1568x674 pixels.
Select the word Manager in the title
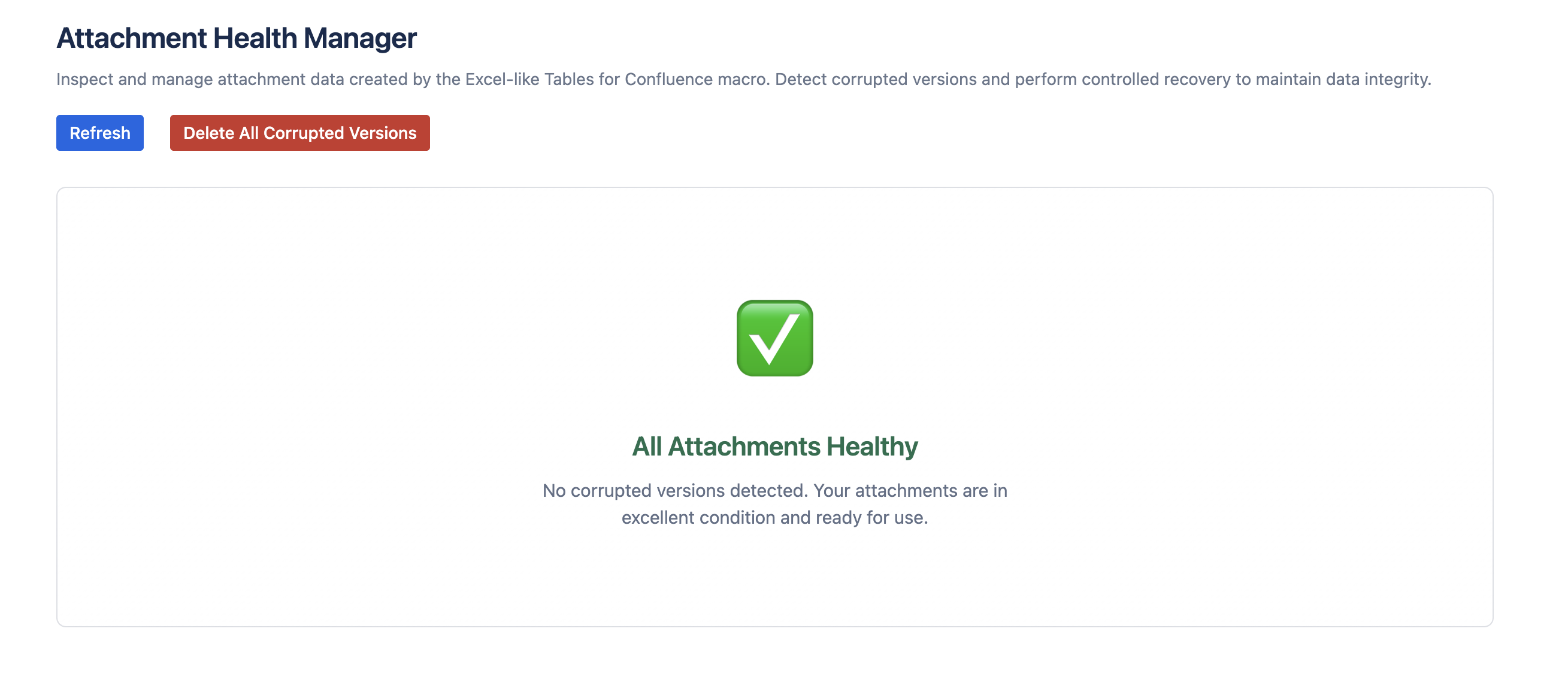[x=360, y=38]
